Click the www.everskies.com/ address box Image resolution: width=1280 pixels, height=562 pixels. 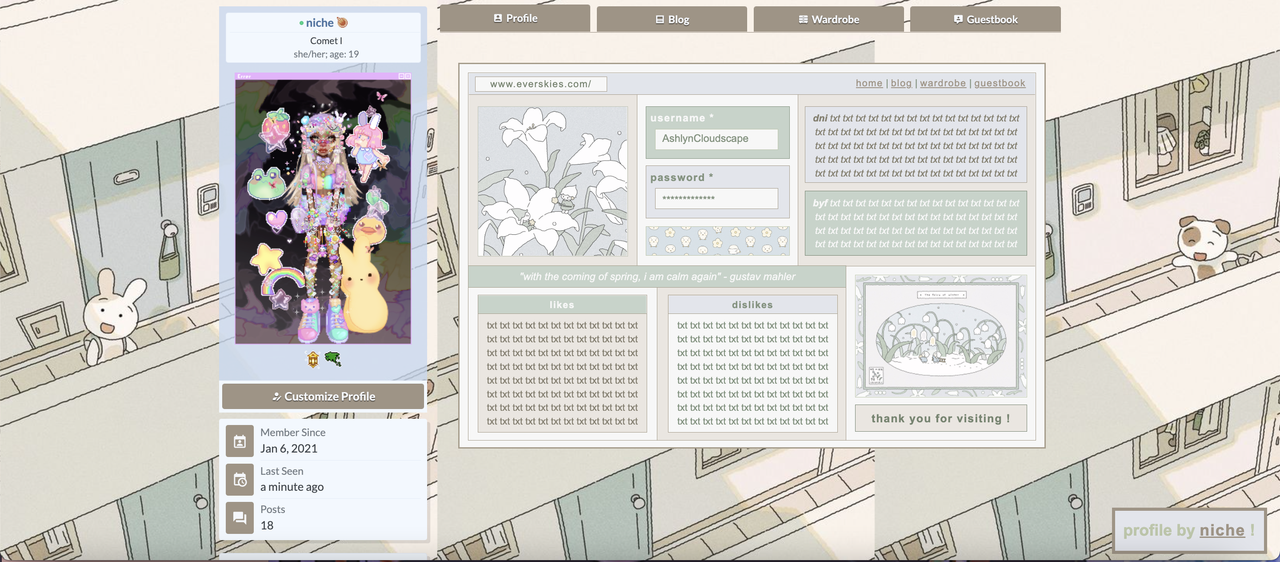point(541,84)
